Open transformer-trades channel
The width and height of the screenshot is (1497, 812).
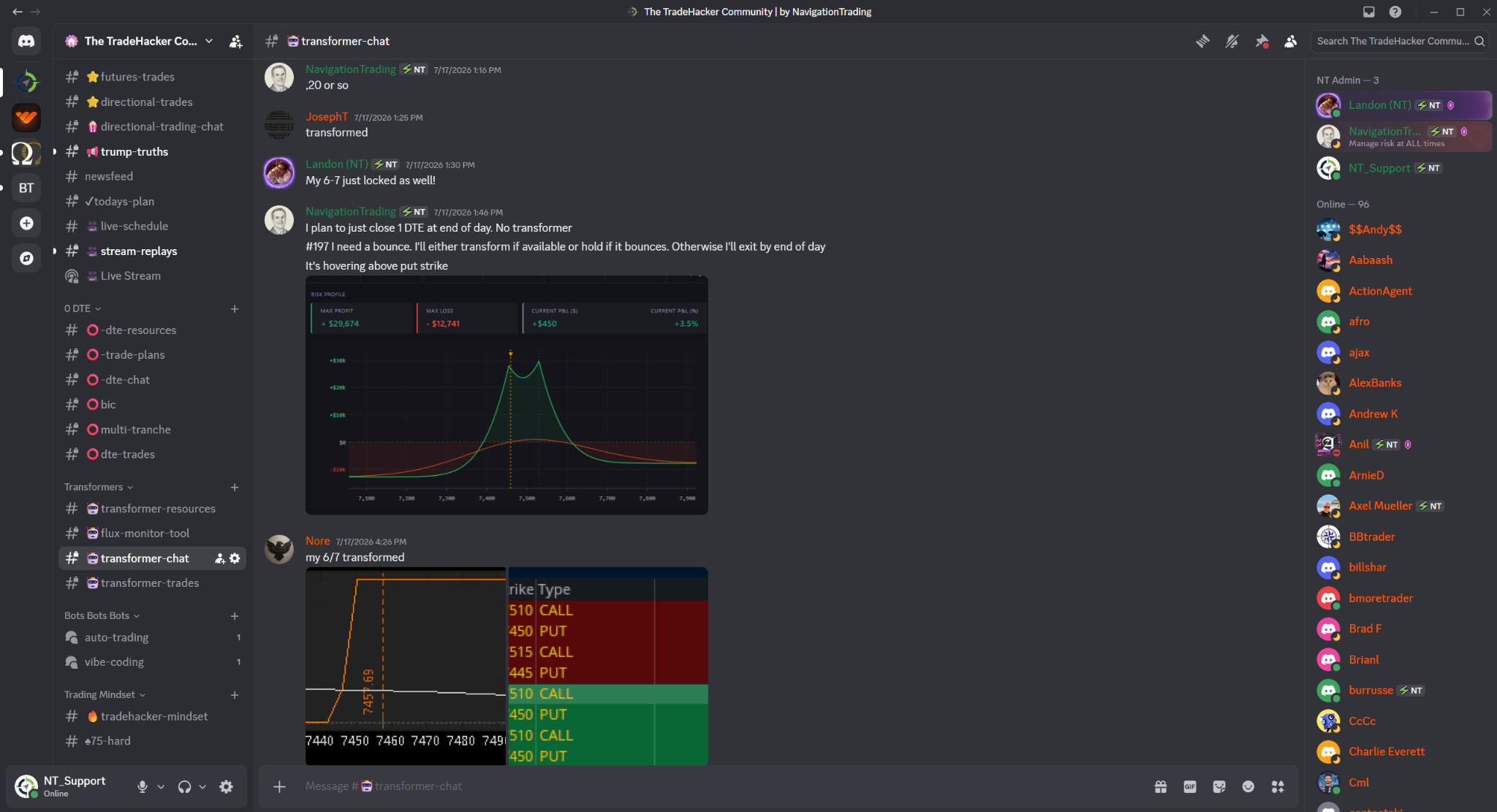coord(152,583)
